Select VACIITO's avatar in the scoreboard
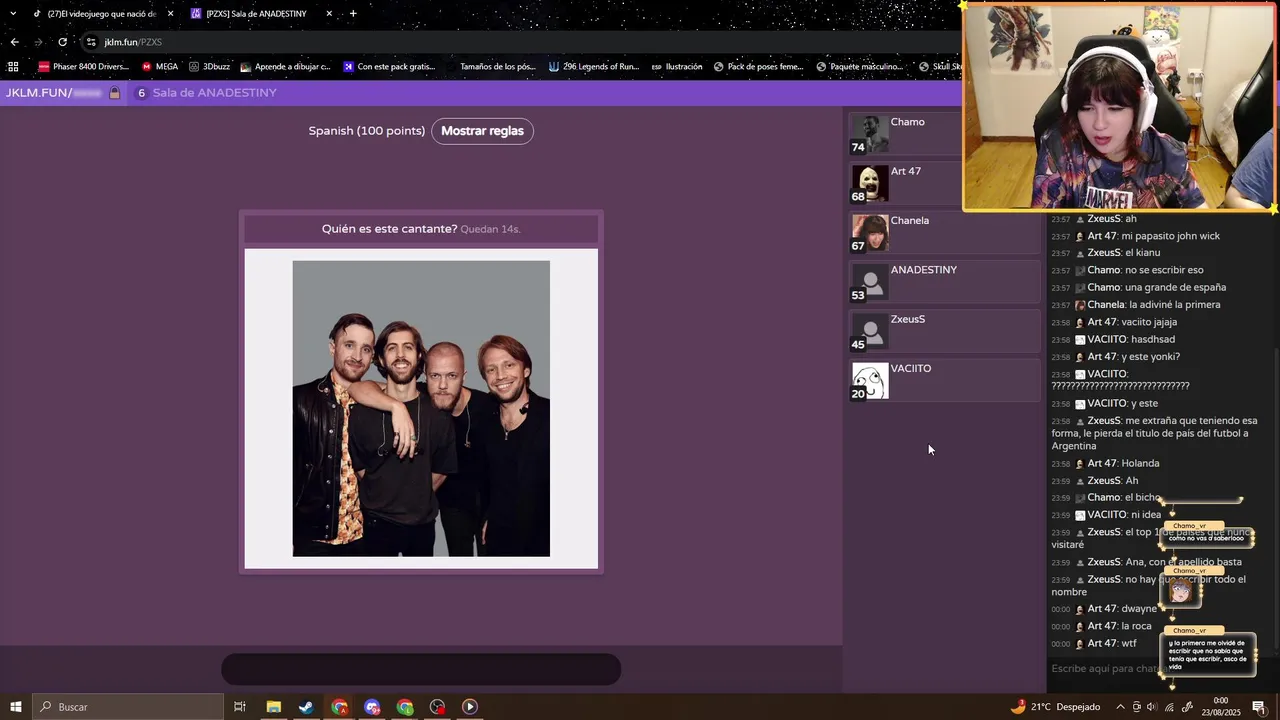1280x720 pixels. (x=870, y=380)
